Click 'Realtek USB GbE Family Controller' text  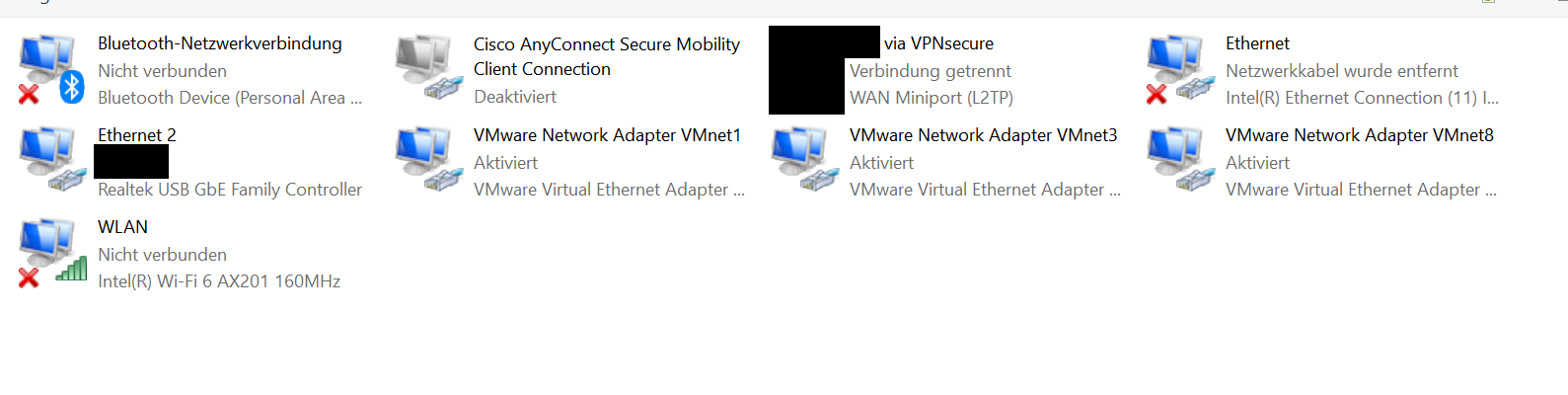229,190
